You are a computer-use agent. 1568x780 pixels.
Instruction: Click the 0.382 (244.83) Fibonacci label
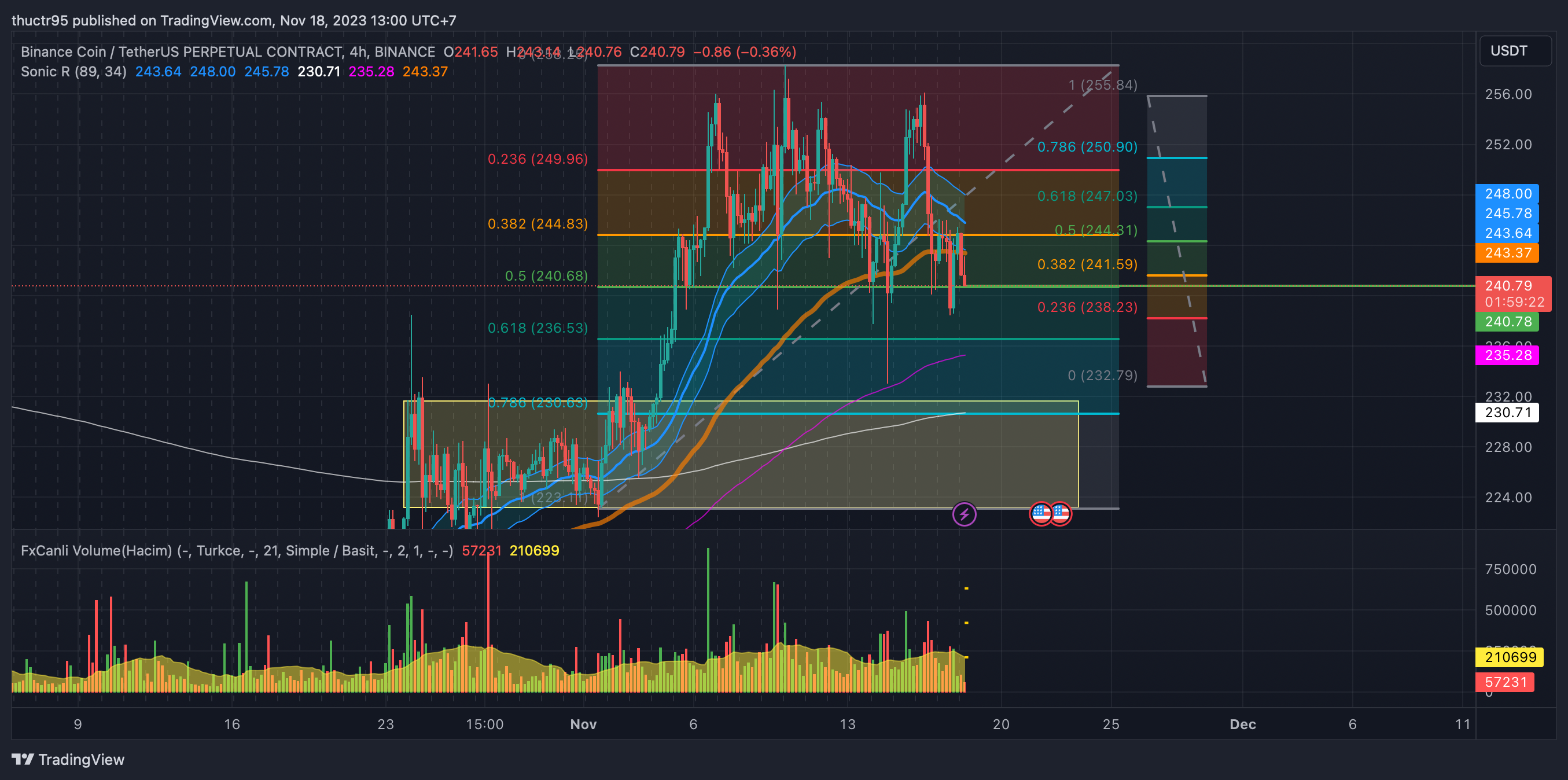click(538, 223)
